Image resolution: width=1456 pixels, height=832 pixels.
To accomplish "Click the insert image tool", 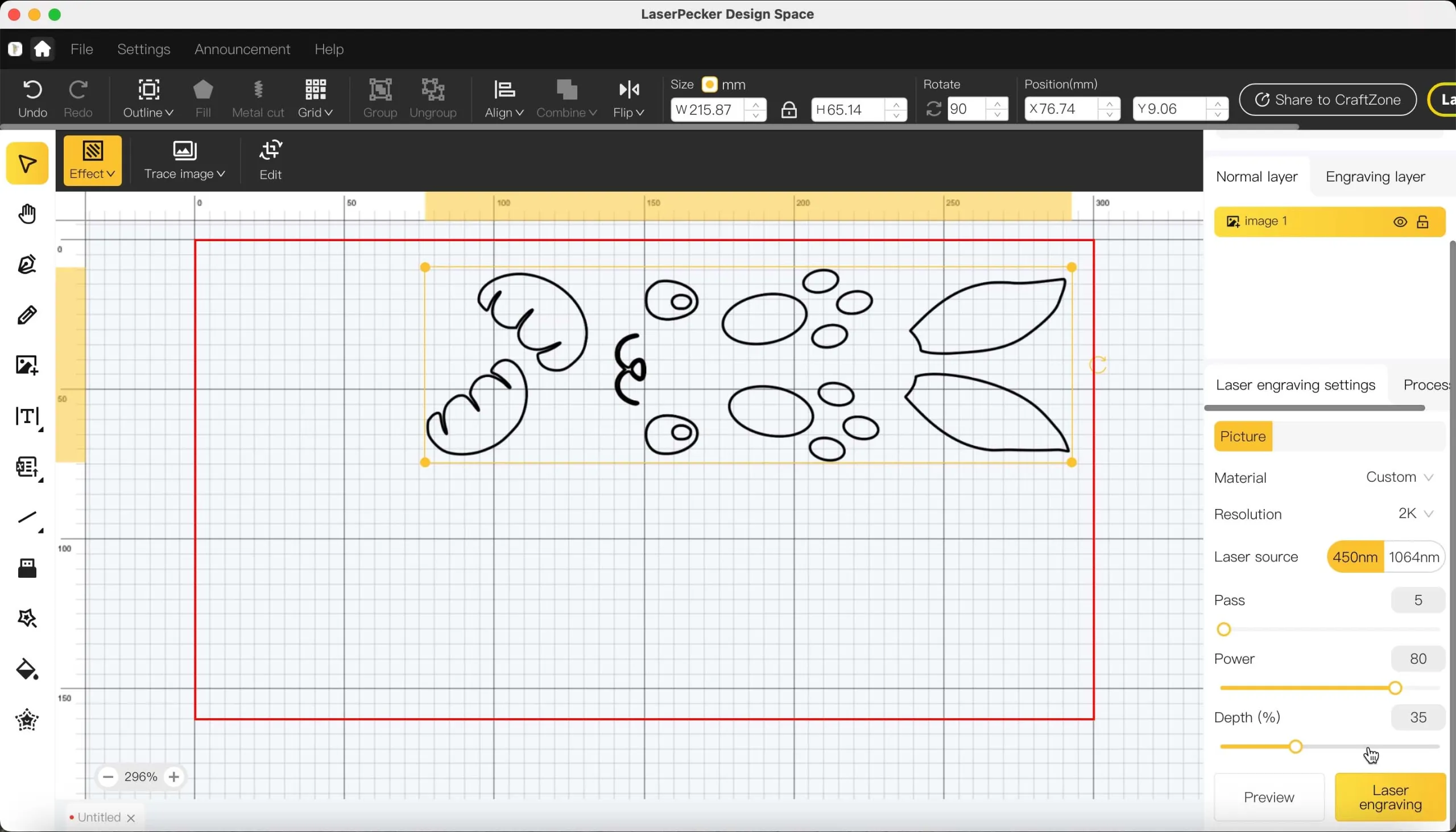I will coord(27,365).
